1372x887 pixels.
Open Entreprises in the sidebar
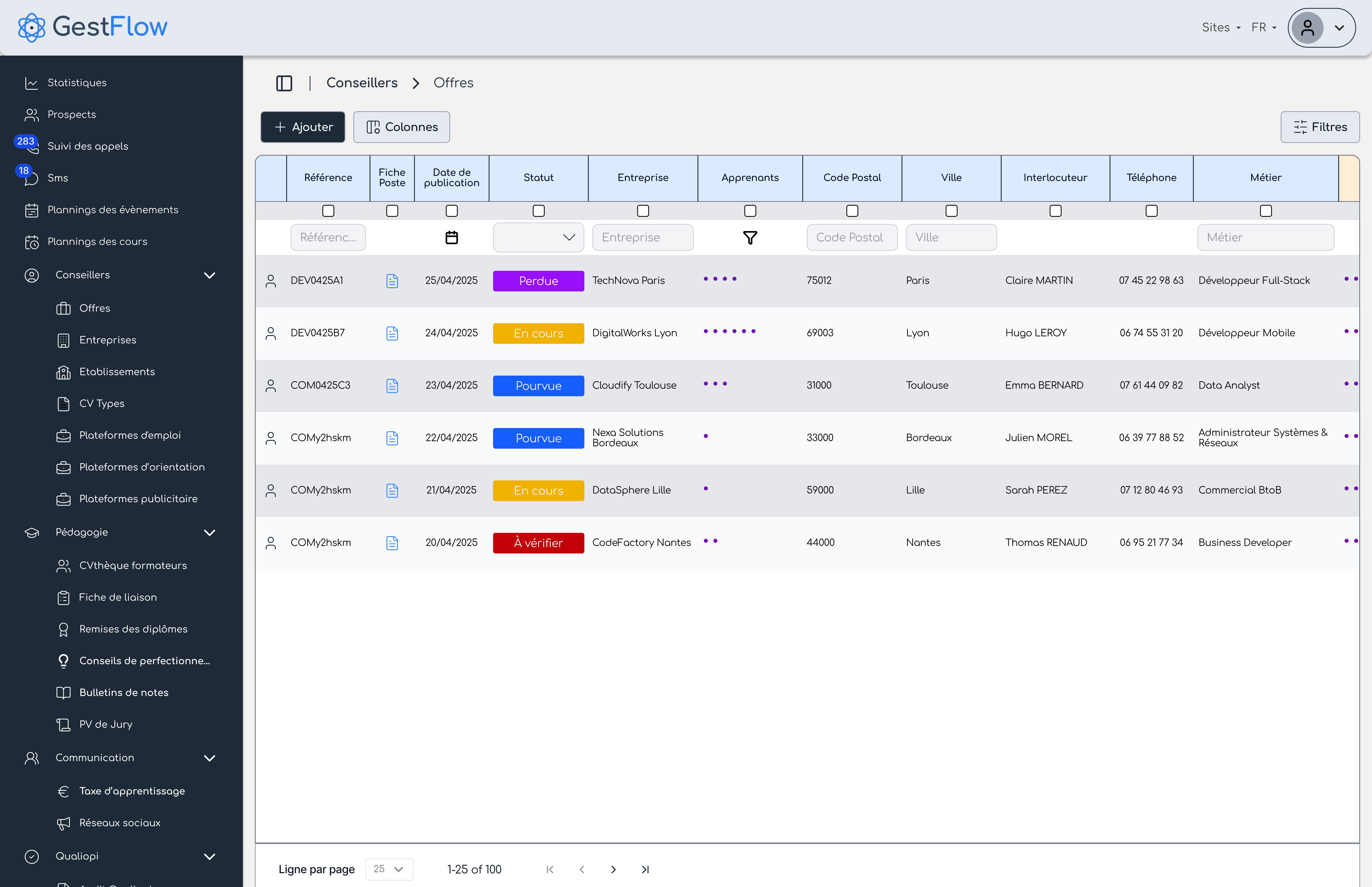click(108, 340)
